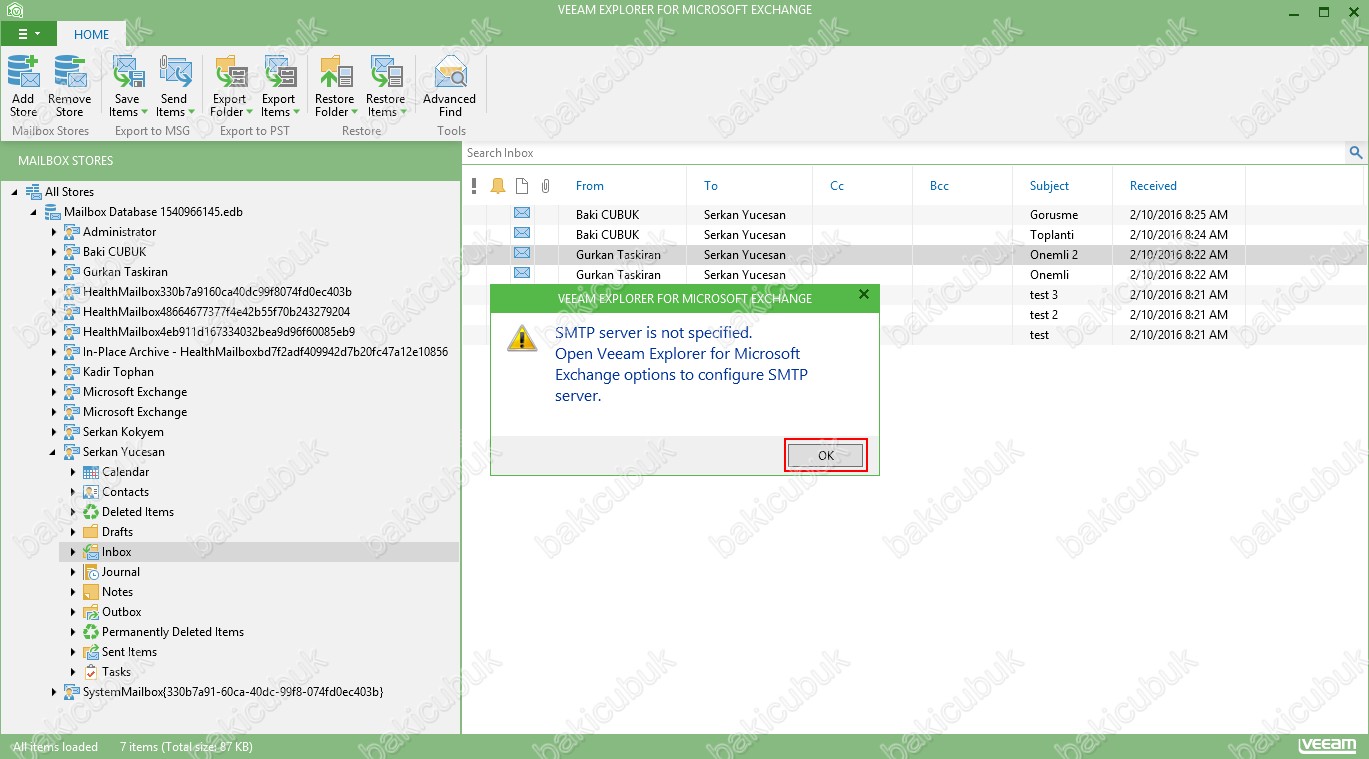This screenshot has height=759, width=1369.
Task: Click the warning triangle icon in dialog
Action: point(522,338)
